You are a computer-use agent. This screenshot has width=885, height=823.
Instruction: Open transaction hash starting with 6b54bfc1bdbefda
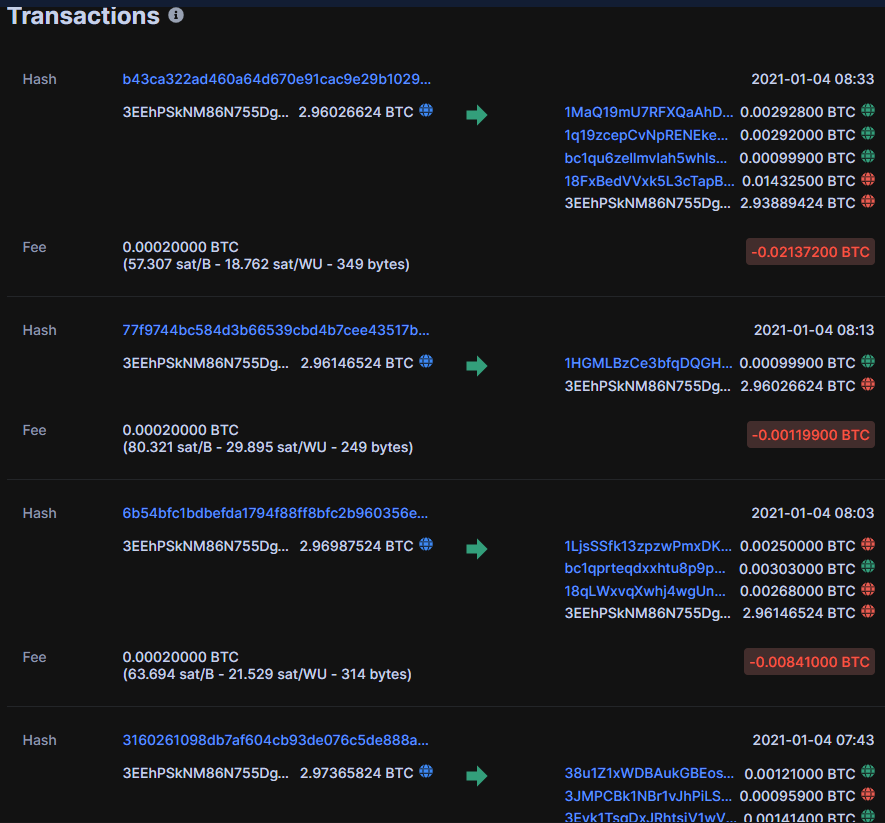click(x=275, y=513)
